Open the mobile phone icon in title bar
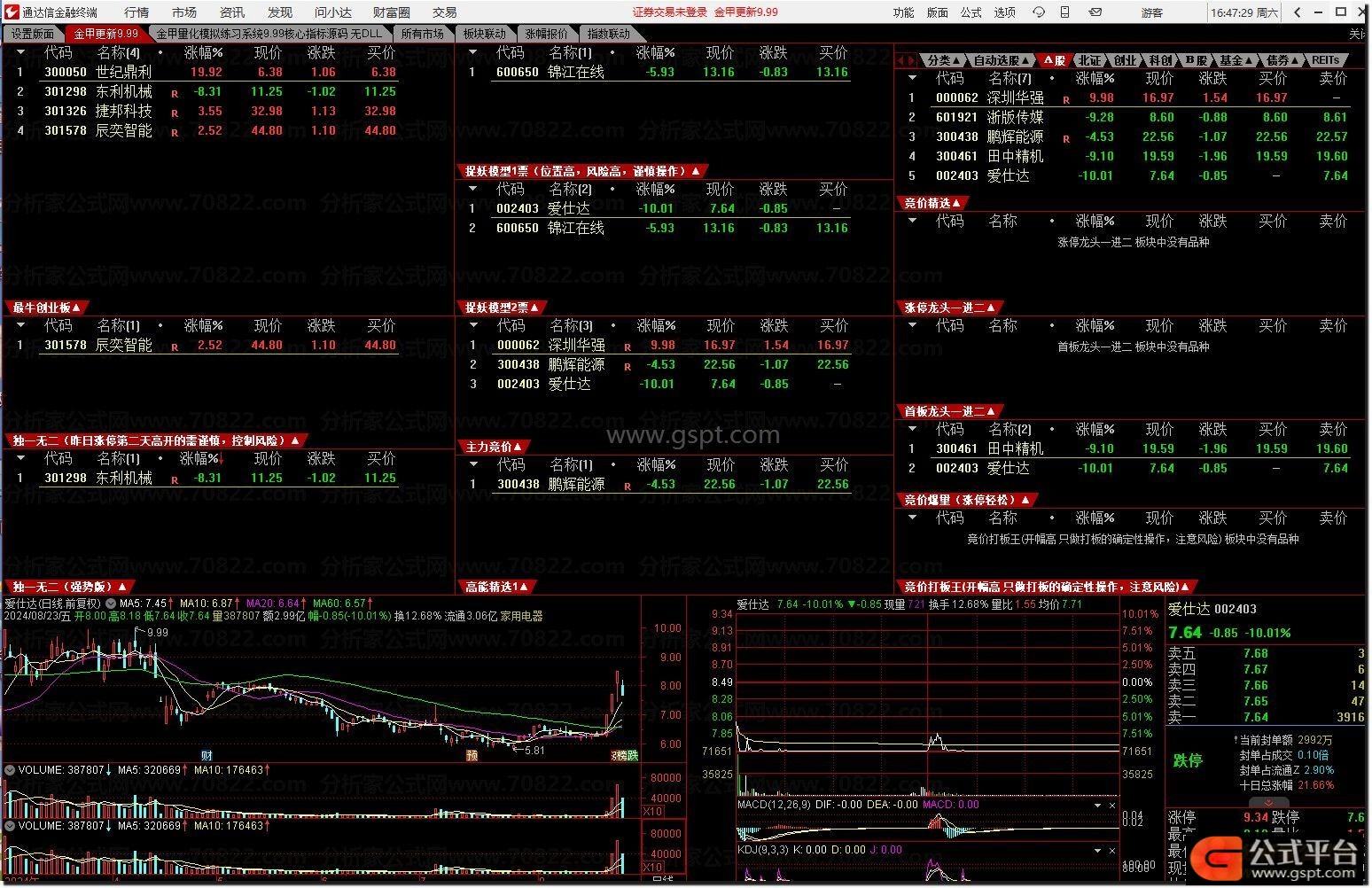 (x=1063, y=12)
